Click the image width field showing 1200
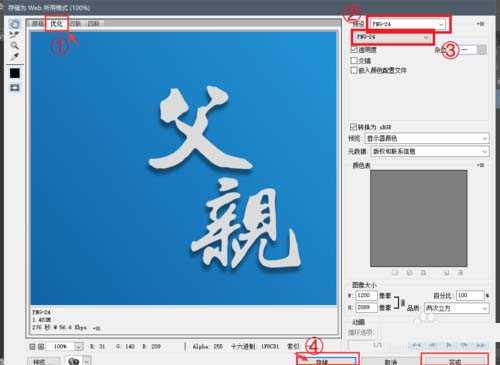Screen dimensions: 500x365 (366, 295)
